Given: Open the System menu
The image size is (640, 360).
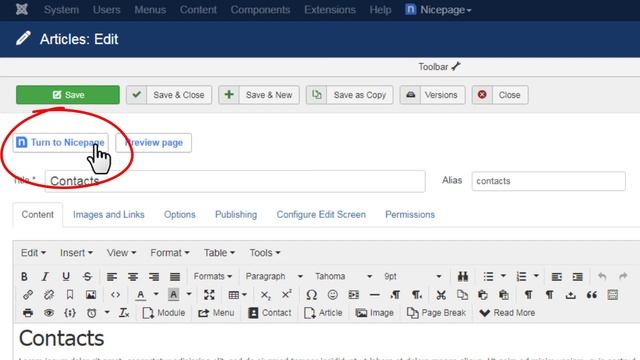Looking at the screenshot, I should click(x=61, y=10).
